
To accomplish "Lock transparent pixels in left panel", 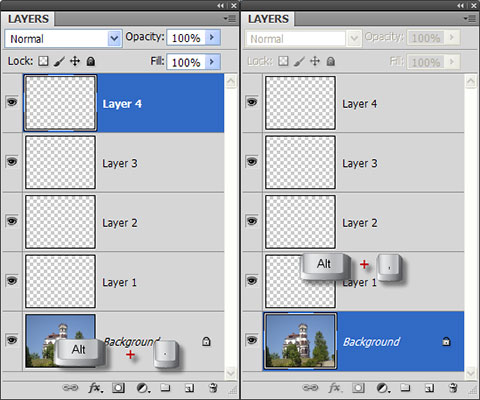I will click(43, 61).
